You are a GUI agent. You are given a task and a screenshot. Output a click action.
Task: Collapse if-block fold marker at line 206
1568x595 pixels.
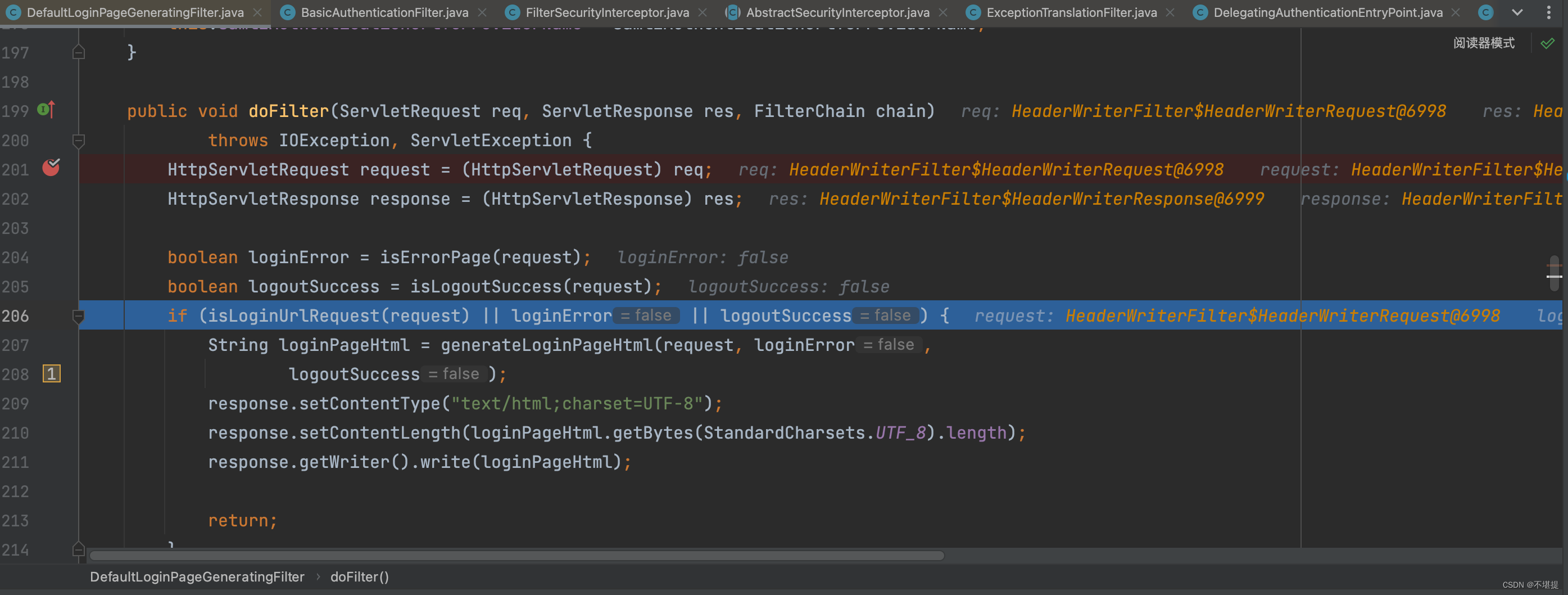[x=79, y=316]
